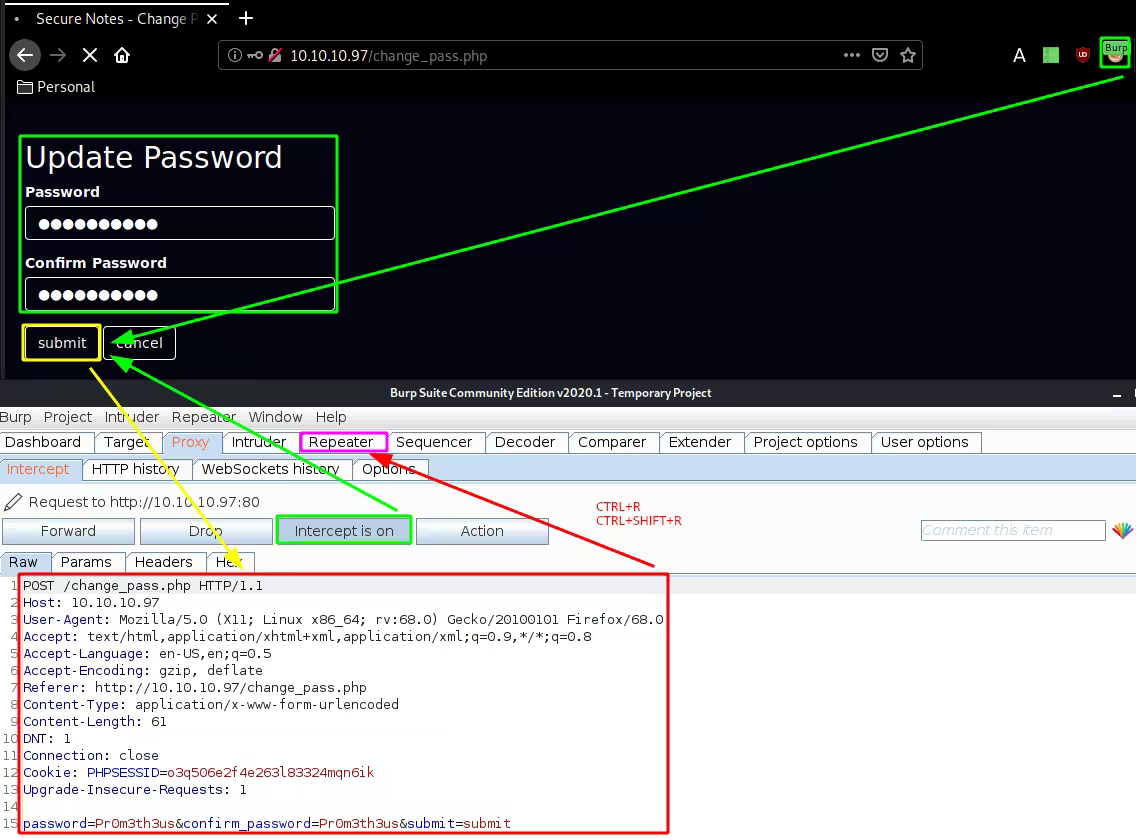Click the Burp proxy extension icon
1136x838 pixels.
click(1114, 53)
